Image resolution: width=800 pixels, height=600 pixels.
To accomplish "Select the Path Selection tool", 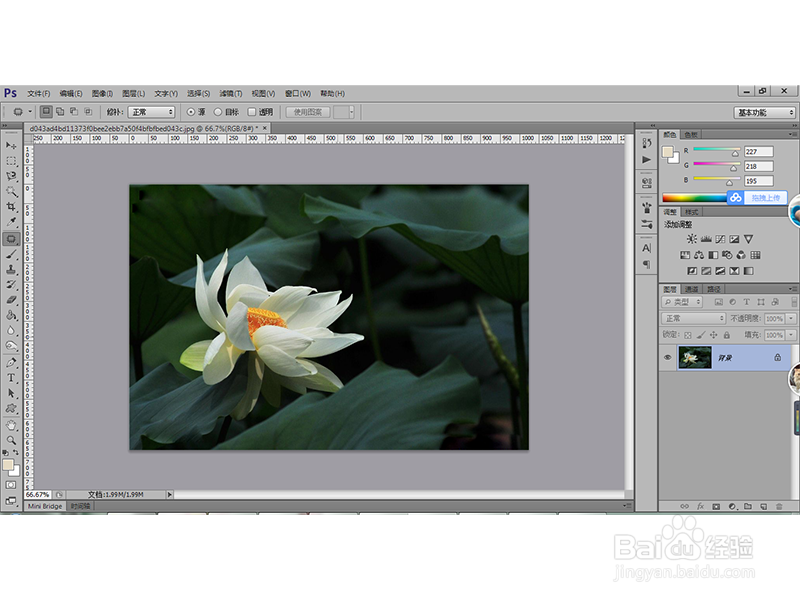I will [x=11, y=393].
